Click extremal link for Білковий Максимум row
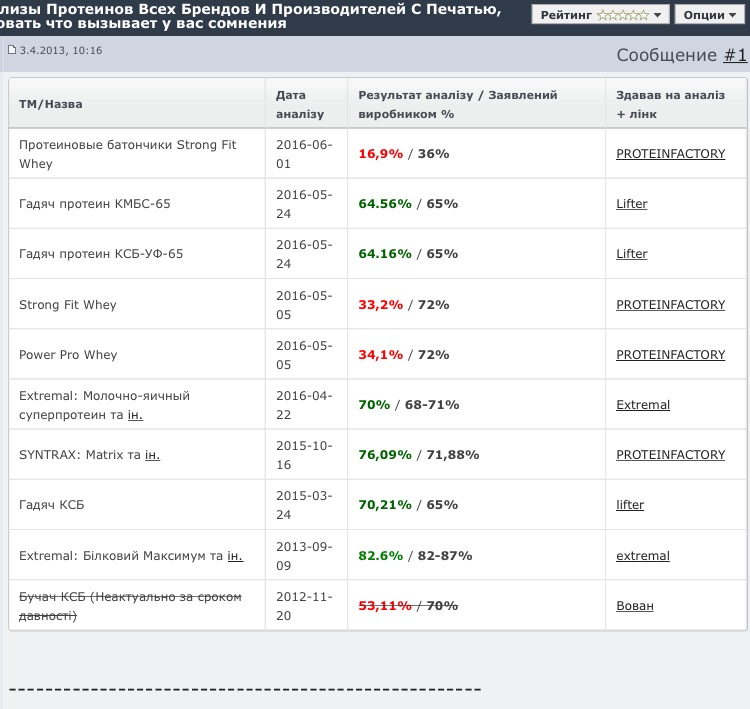 click(x=642, y=556)
